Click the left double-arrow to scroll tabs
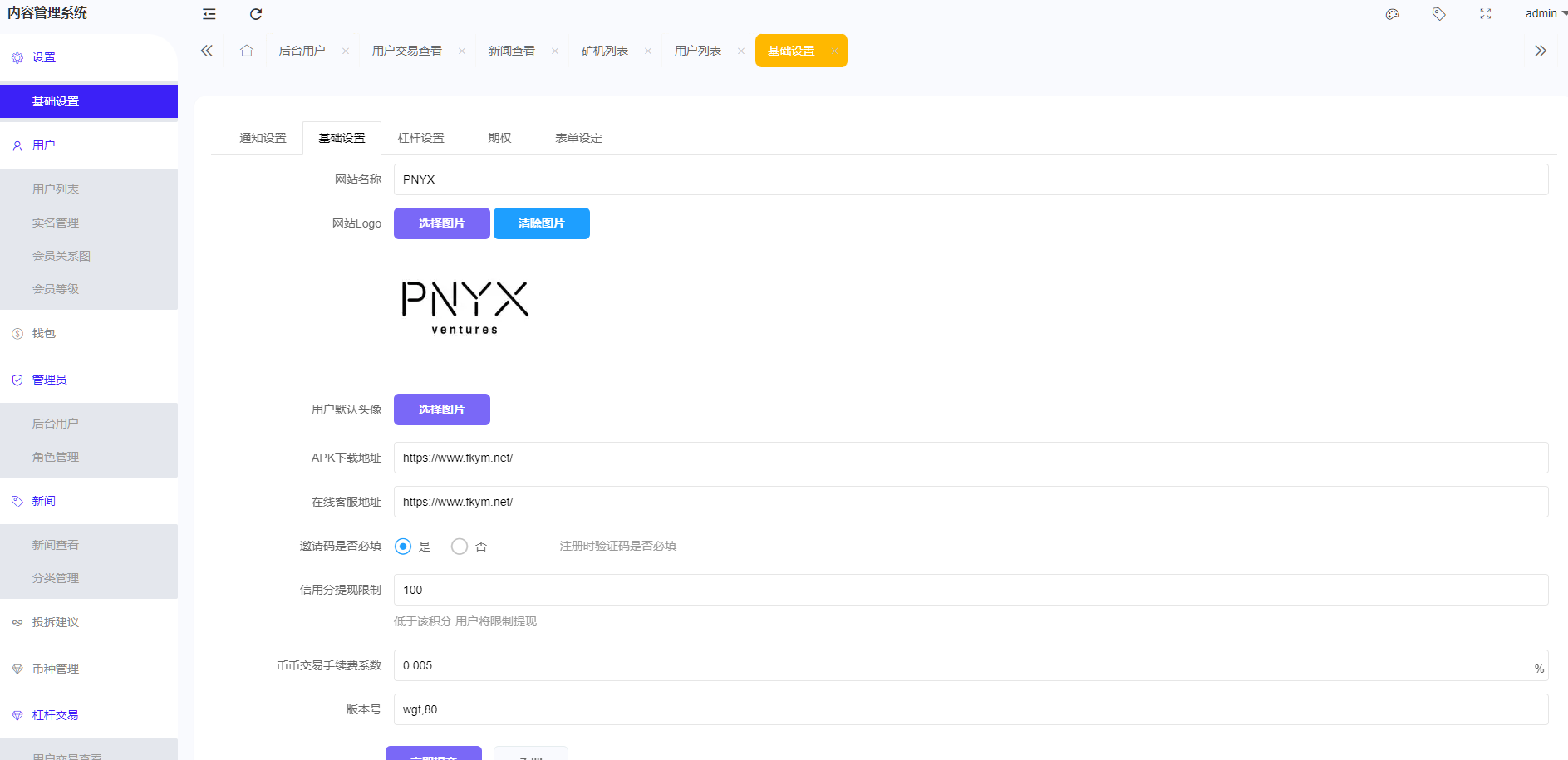The width and height of the screenshot is (1568, 760). click(206, 50)
